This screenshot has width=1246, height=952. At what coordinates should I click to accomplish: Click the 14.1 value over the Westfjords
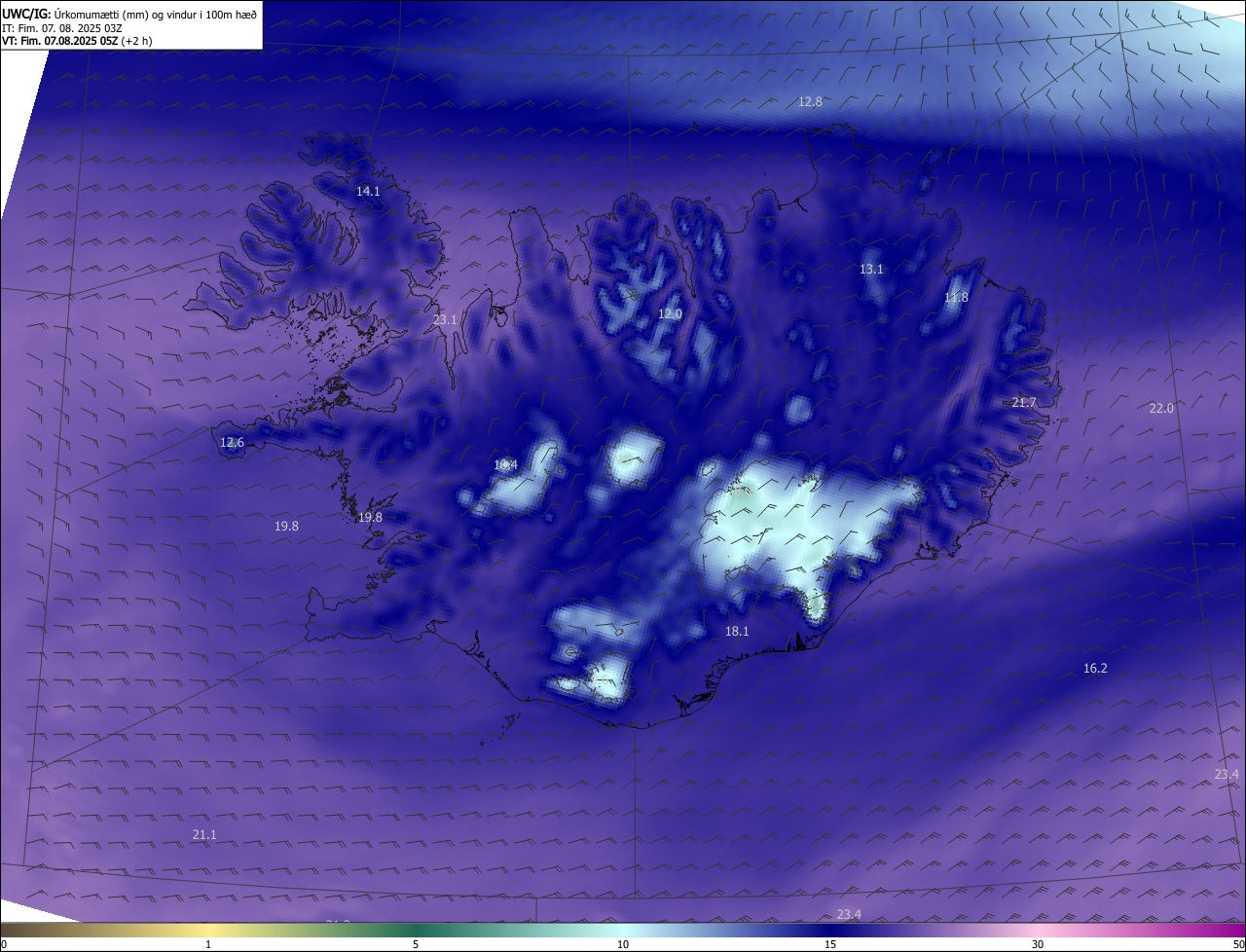click(x=368, y=192)
